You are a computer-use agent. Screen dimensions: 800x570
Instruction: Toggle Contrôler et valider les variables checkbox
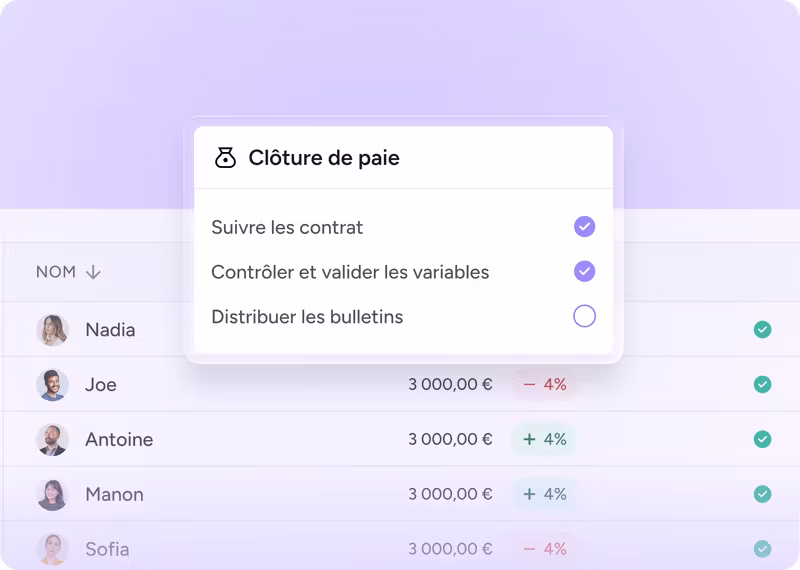(x=584, y=271)
